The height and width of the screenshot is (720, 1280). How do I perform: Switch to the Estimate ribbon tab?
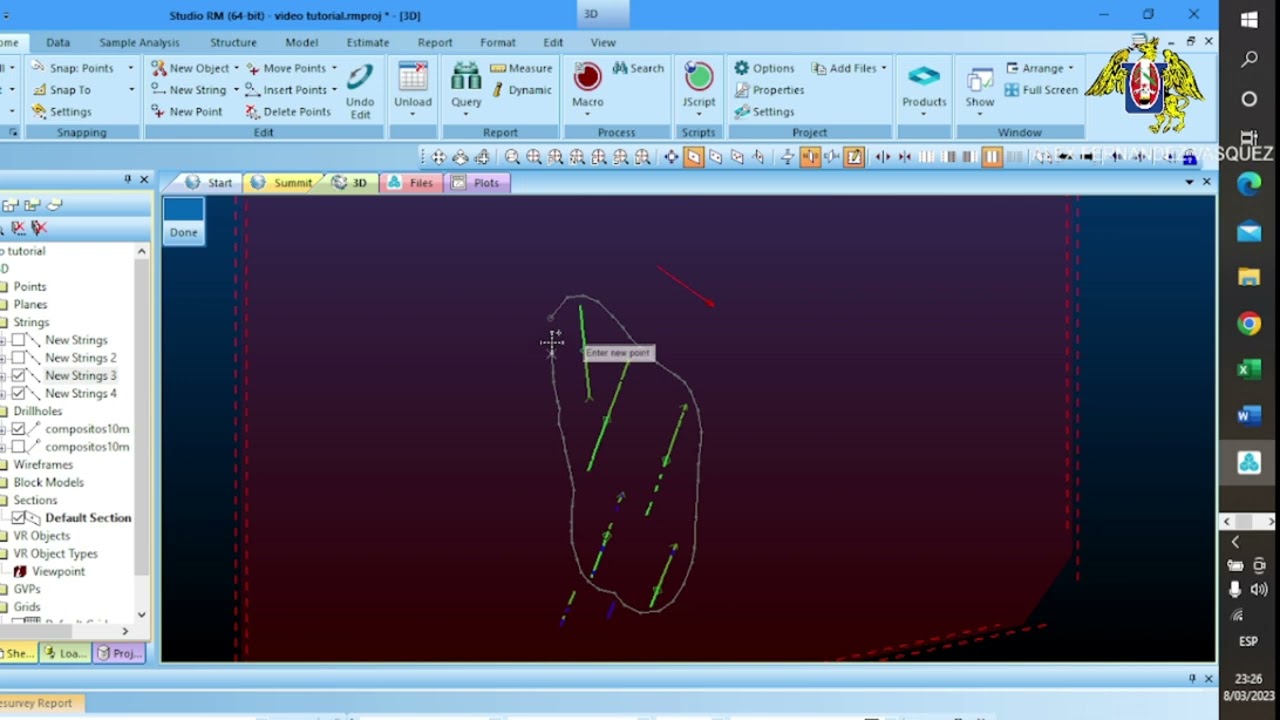click(x=367, y=42)
